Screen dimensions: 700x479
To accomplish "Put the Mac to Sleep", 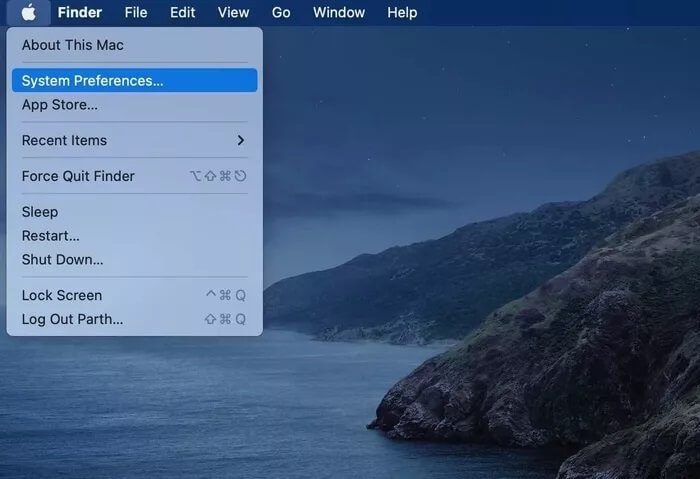I will click(x=40, y=212).
